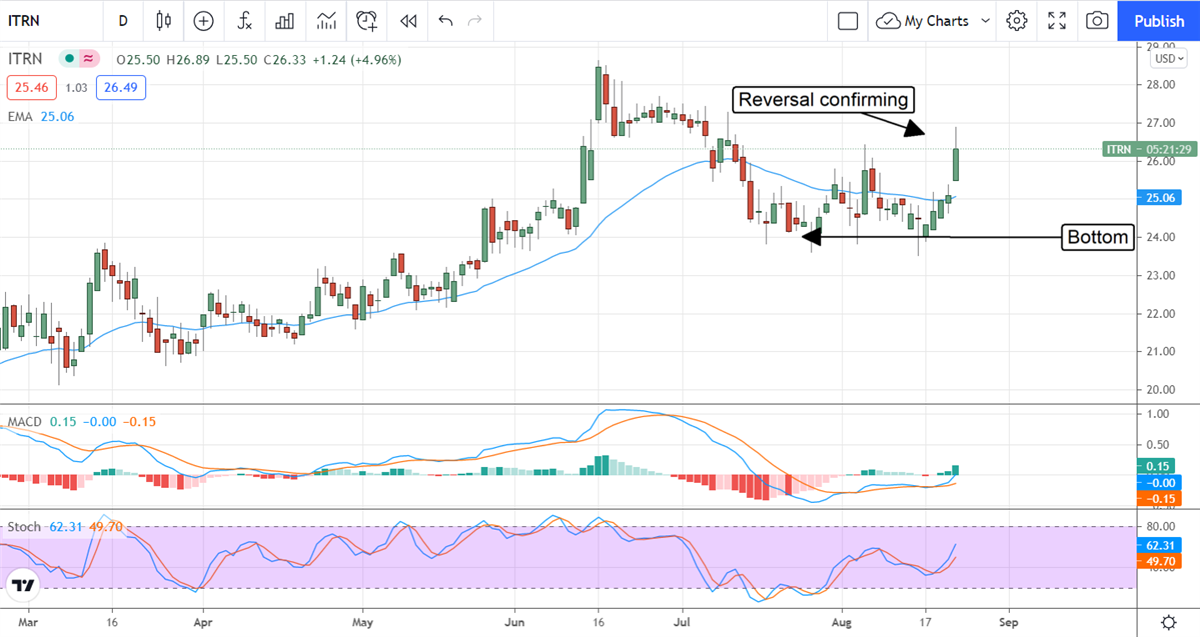The width and height of the screenshot is (1200, 637).
Task: Click the pink approximate-data icon beside ITRN
Action: [90, 59]
